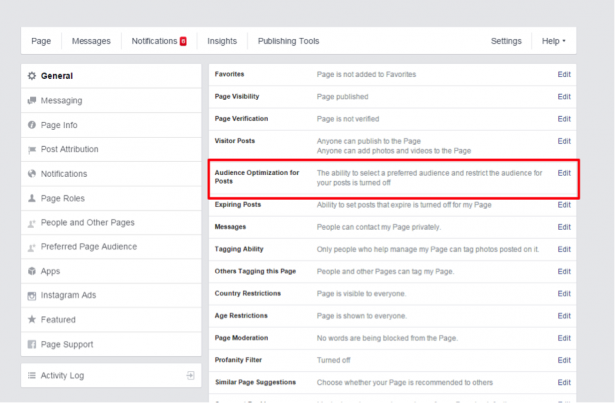The height and width of the screenshot is (403, 615).
Task: Open the Insights tab
Action: click(x=222, y=41)
